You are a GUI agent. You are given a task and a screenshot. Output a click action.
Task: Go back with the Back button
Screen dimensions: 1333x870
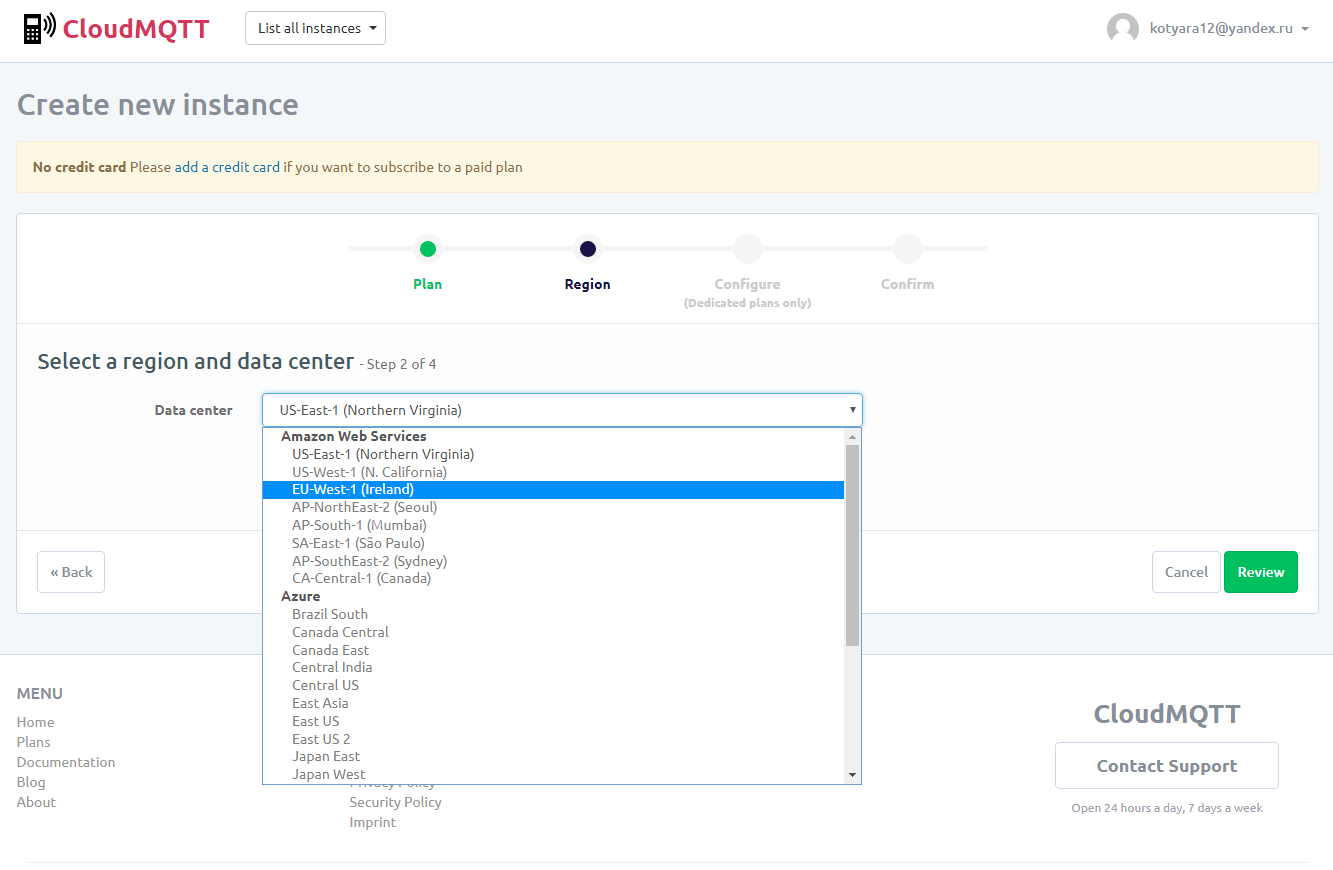coord(71,572)
